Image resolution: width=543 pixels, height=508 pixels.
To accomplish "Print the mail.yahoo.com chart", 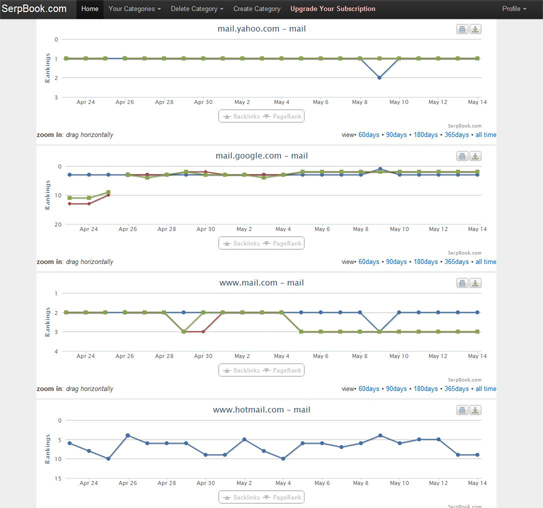I will (x=462, y=29).
